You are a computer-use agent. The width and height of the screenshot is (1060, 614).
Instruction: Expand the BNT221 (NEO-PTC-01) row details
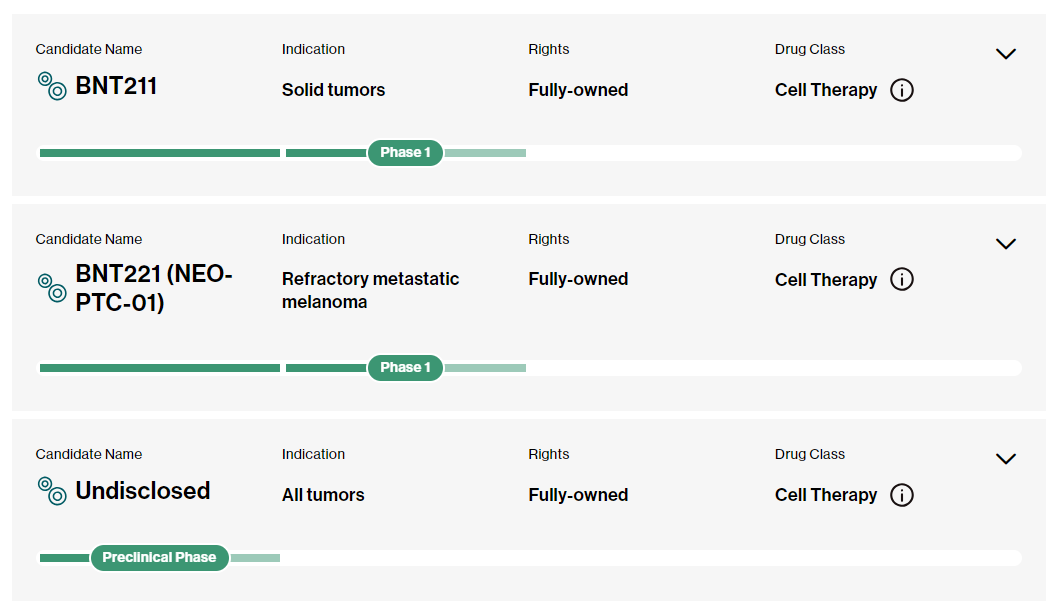[x=1006, y=243]
